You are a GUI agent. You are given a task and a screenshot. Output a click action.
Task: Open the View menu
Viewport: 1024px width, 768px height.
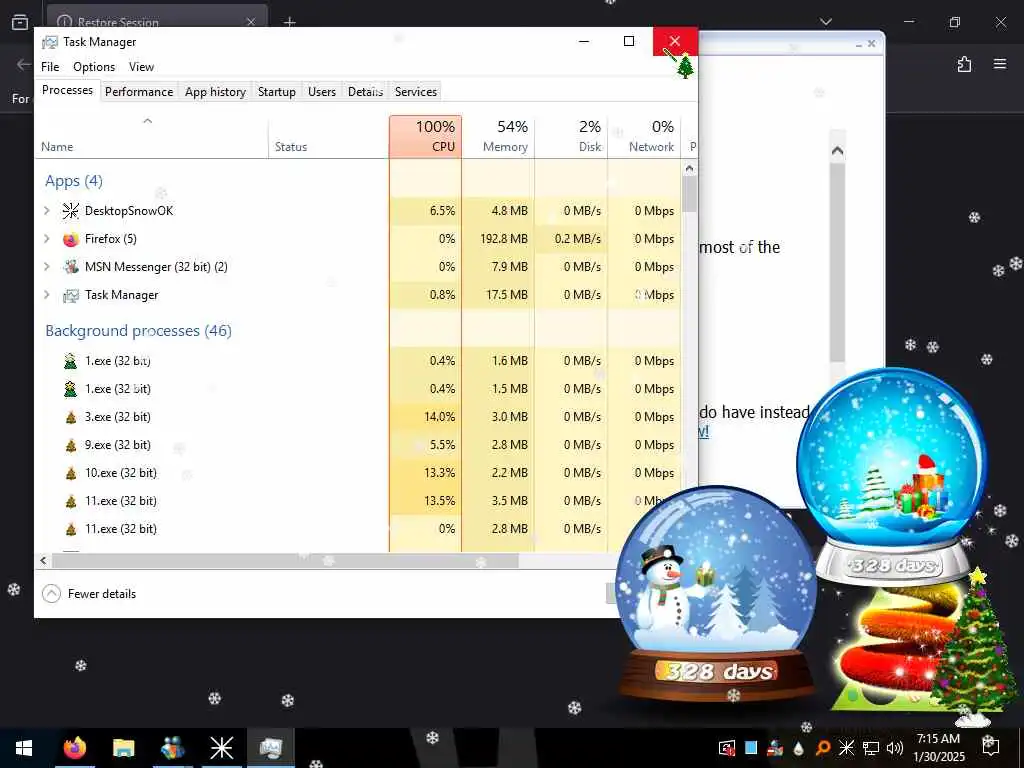(141, 67)
